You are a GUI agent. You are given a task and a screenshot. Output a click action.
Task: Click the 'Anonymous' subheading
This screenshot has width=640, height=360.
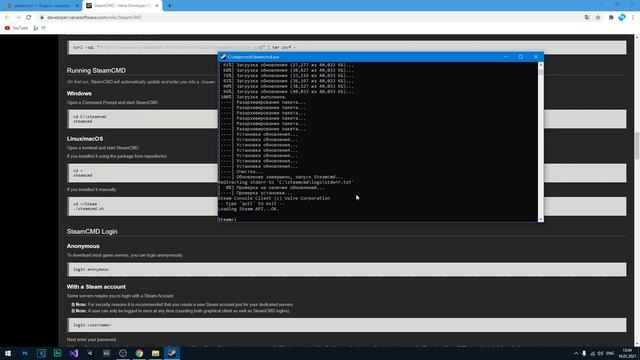coord(83,246)
